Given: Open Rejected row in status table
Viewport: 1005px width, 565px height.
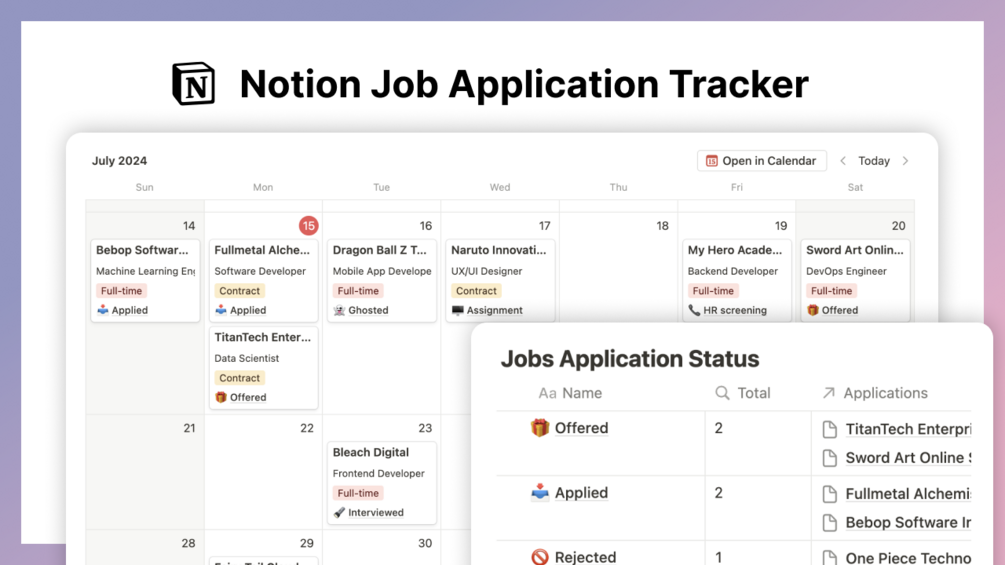Looking at the screenshot, I should 733,553.
